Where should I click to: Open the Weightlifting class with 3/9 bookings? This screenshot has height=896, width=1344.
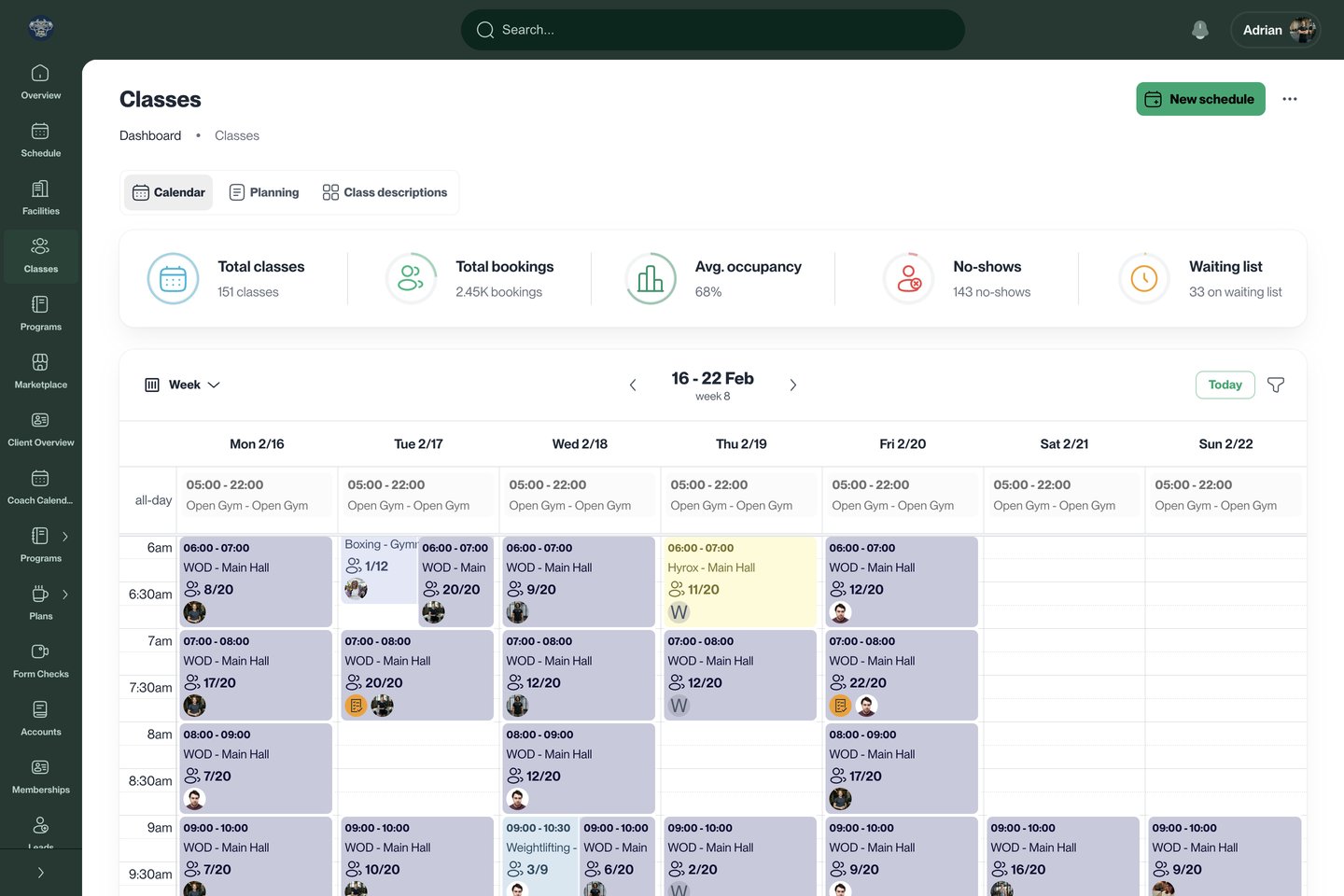click(540, 856)
